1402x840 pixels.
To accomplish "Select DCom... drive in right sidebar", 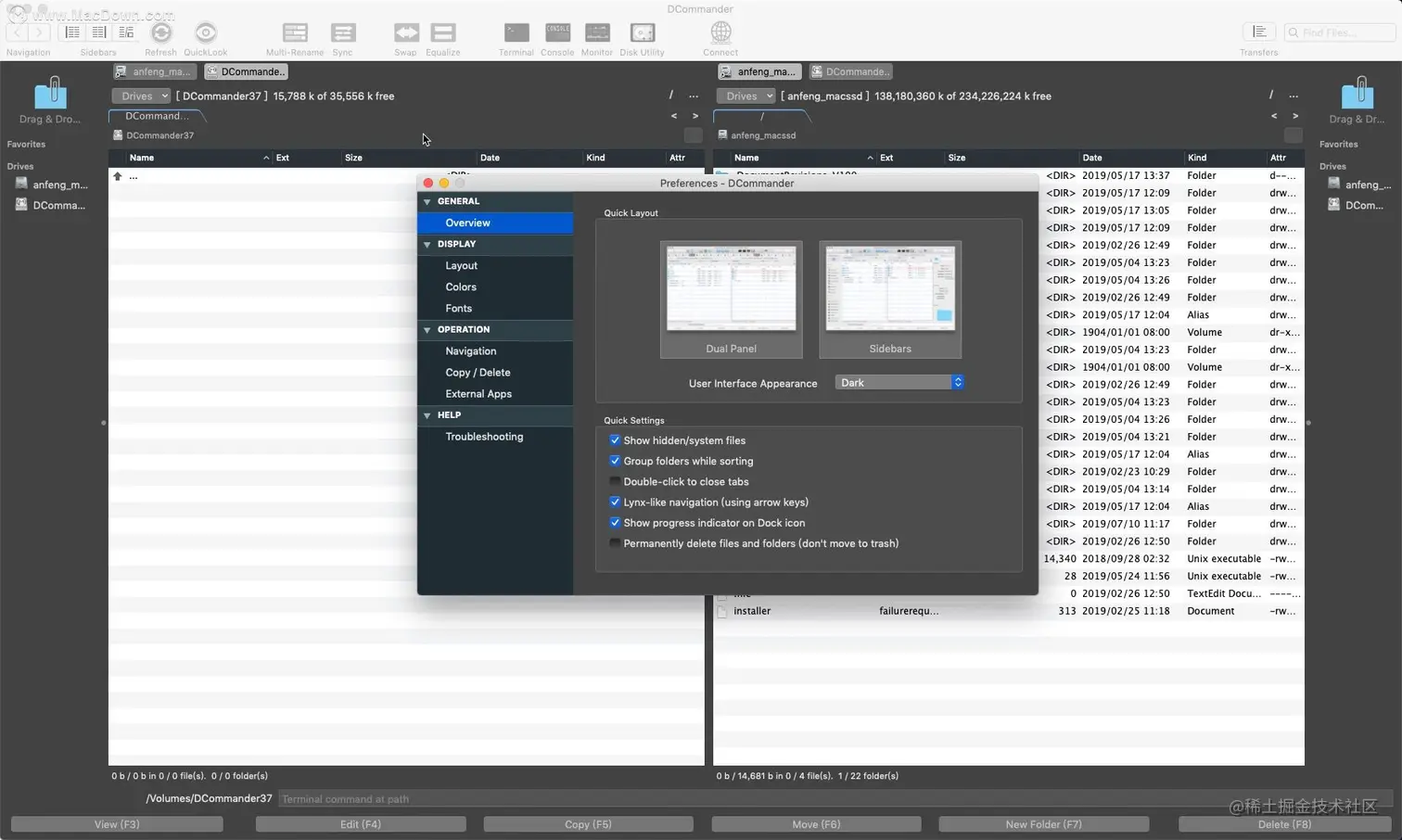I will (x=1357, y=205).
